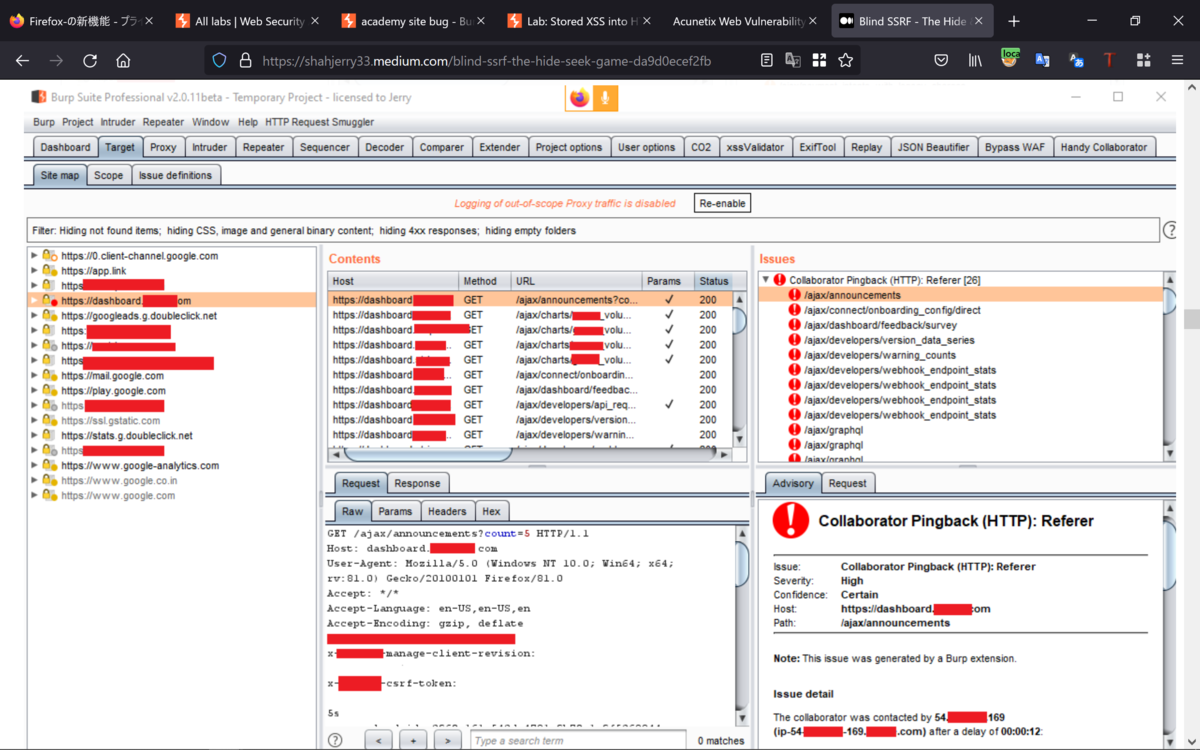Open the Firefox hamburger menu
Image resolution: width=1200 pixels, height=750 pixels.
point(1177,61)
